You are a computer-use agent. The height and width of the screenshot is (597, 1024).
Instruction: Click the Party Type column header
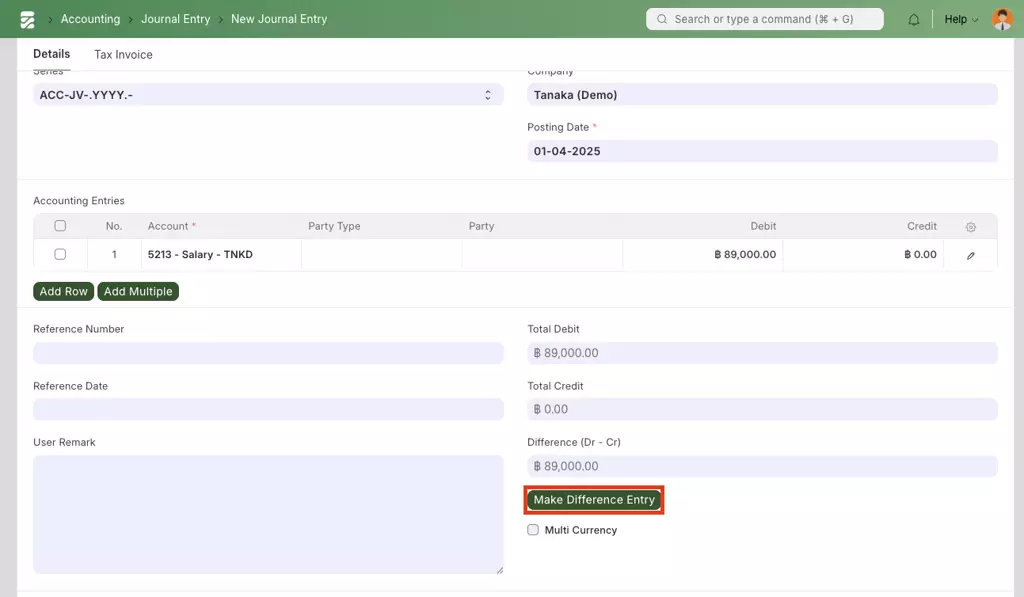334,226
